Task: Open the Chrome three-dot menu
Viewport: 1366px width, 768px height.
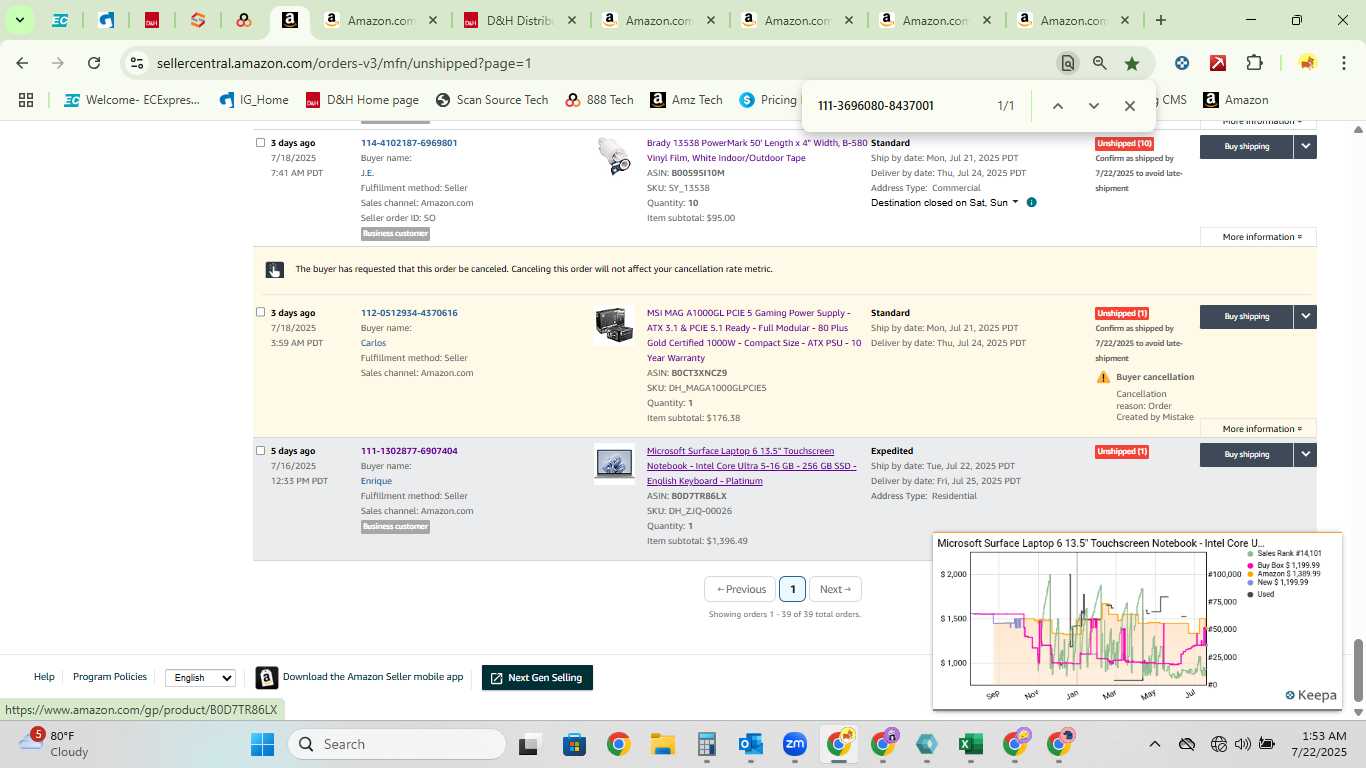Action: (x=1344, y=63)
